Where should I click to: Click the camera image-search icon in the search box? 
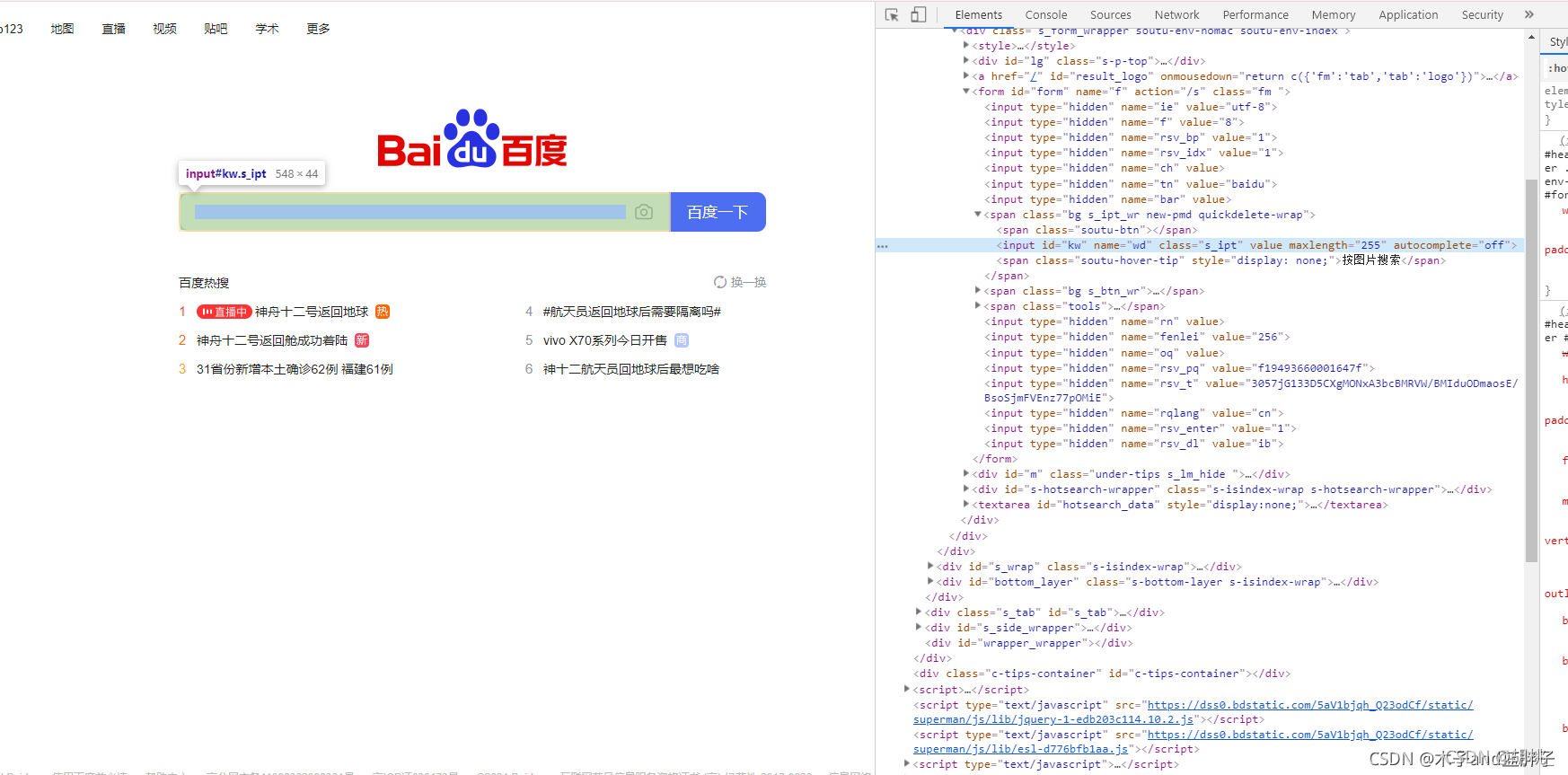(644, 212)
